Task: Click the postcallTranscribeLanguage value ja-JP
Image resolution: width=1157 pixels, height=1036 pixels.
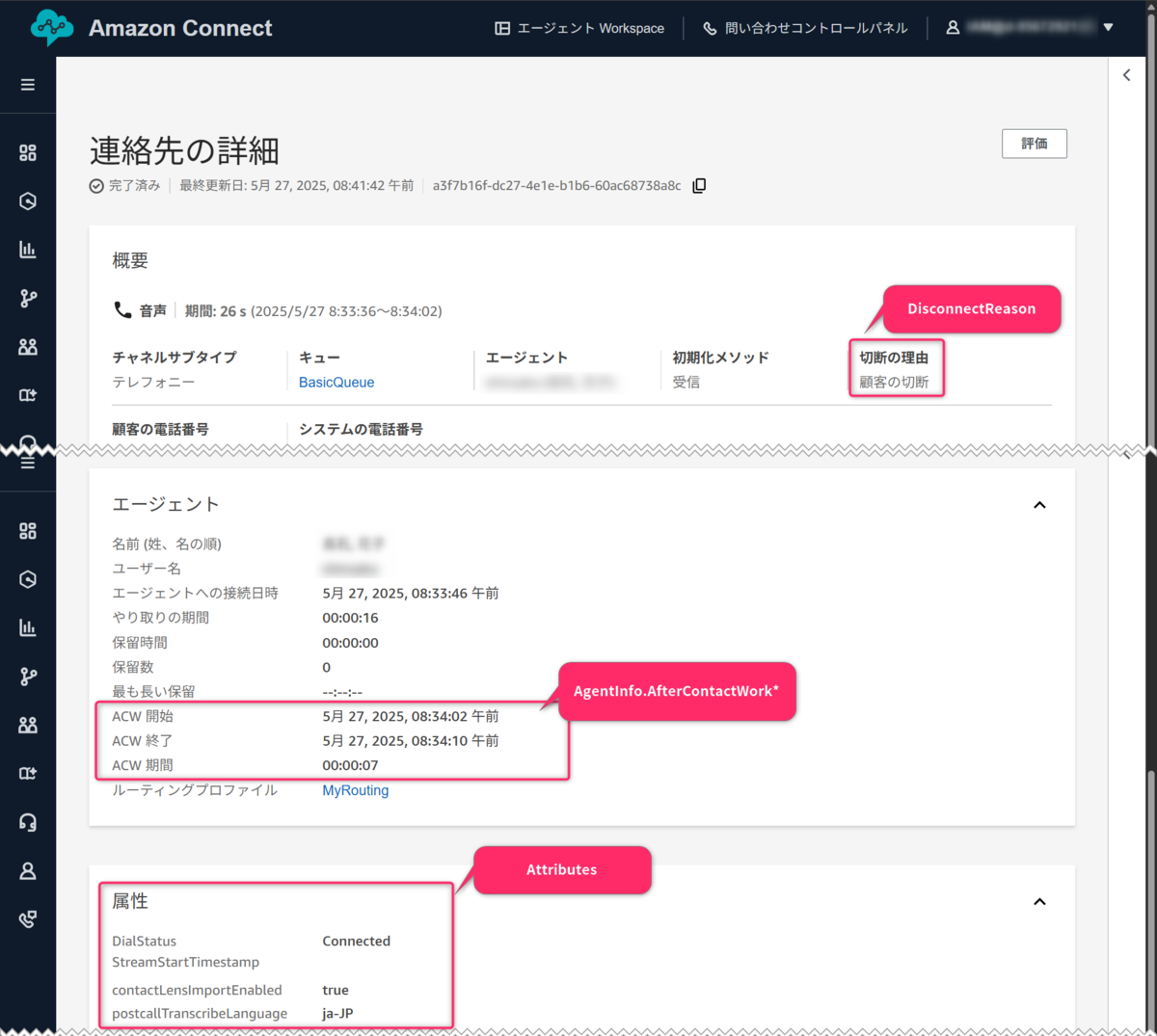Action: 337,1014
